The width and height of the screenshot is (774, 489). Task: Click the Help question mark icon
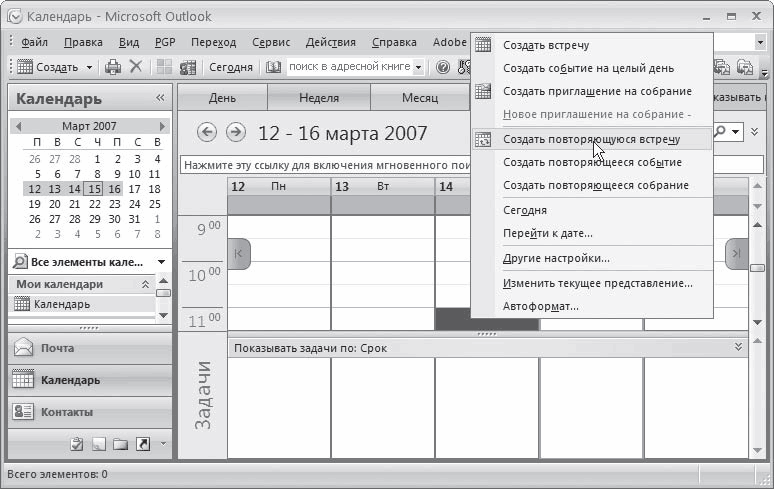(x=443, y=67)
